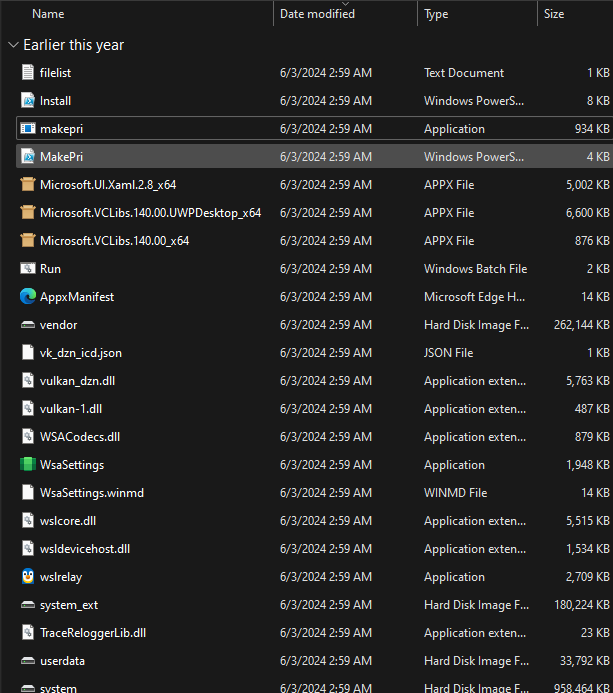
Task: Click the green WsaSettings application icon
Action: click(x=27, y=465)
